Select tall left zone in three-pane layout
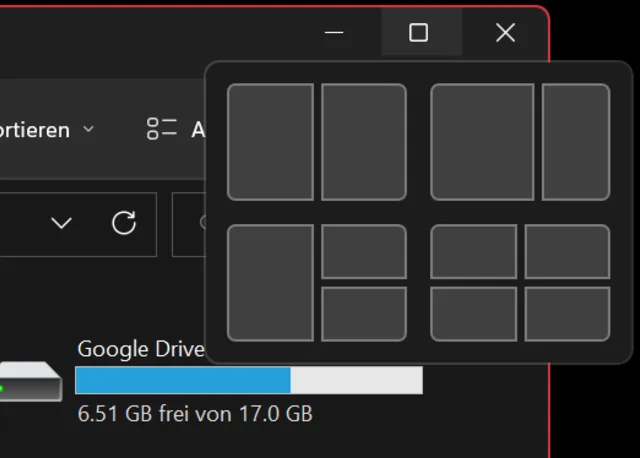This screenshot has height=458, width=640. (270, 283)
